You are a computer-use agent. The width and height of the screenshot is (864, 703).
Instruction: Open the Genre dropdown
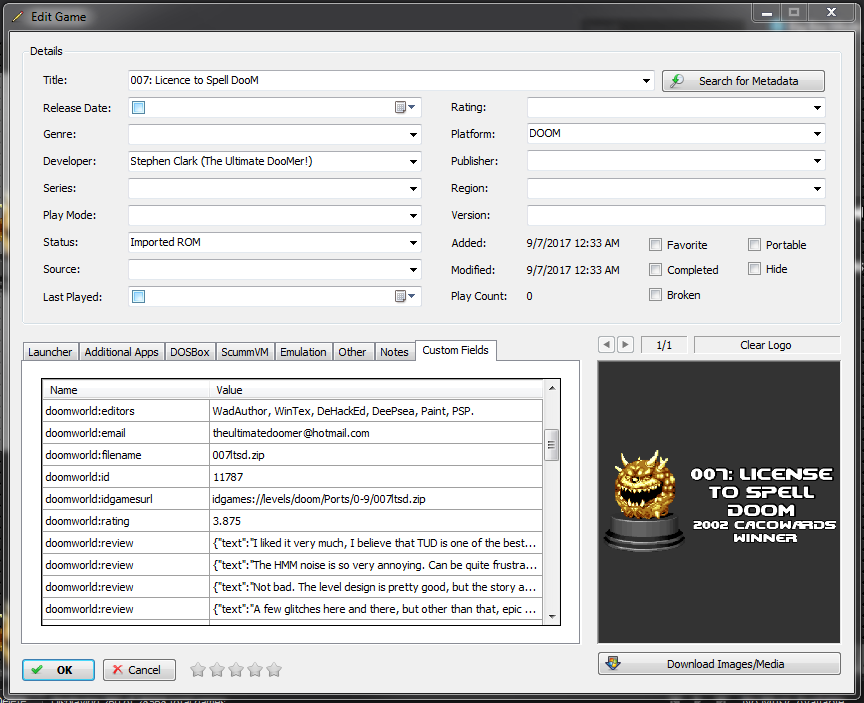click(413, 134)
